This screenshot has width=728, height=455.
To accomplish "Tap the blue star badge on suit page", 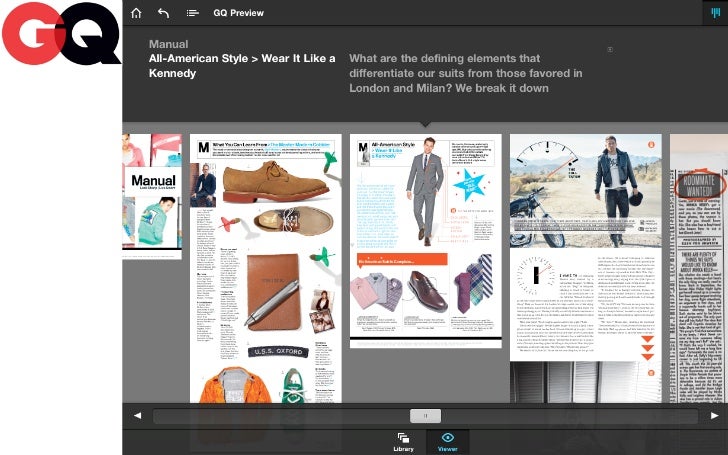I will click(469, 184).
